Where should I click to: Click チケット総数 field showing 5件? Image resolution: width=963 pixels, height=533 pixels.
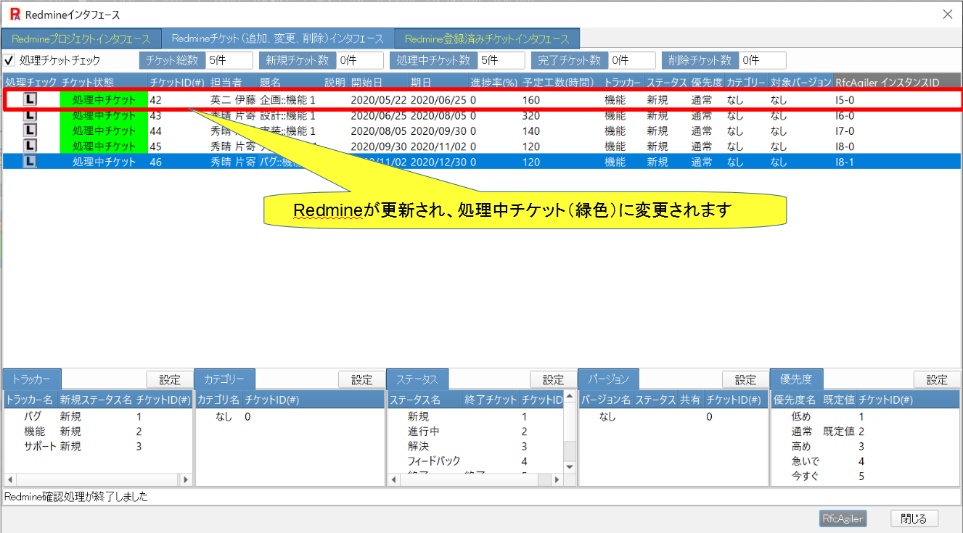(229, 60)
